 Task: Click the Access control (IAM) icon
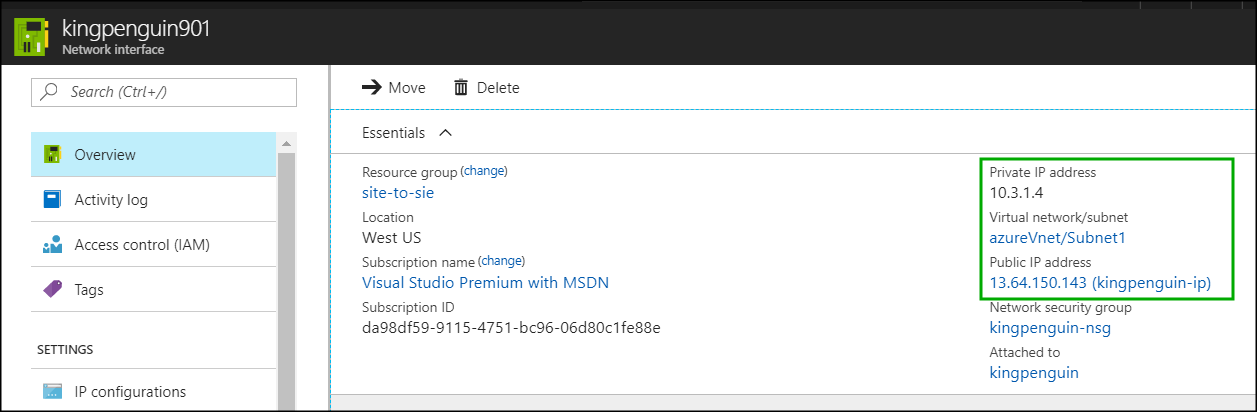(x=52, y=245)
